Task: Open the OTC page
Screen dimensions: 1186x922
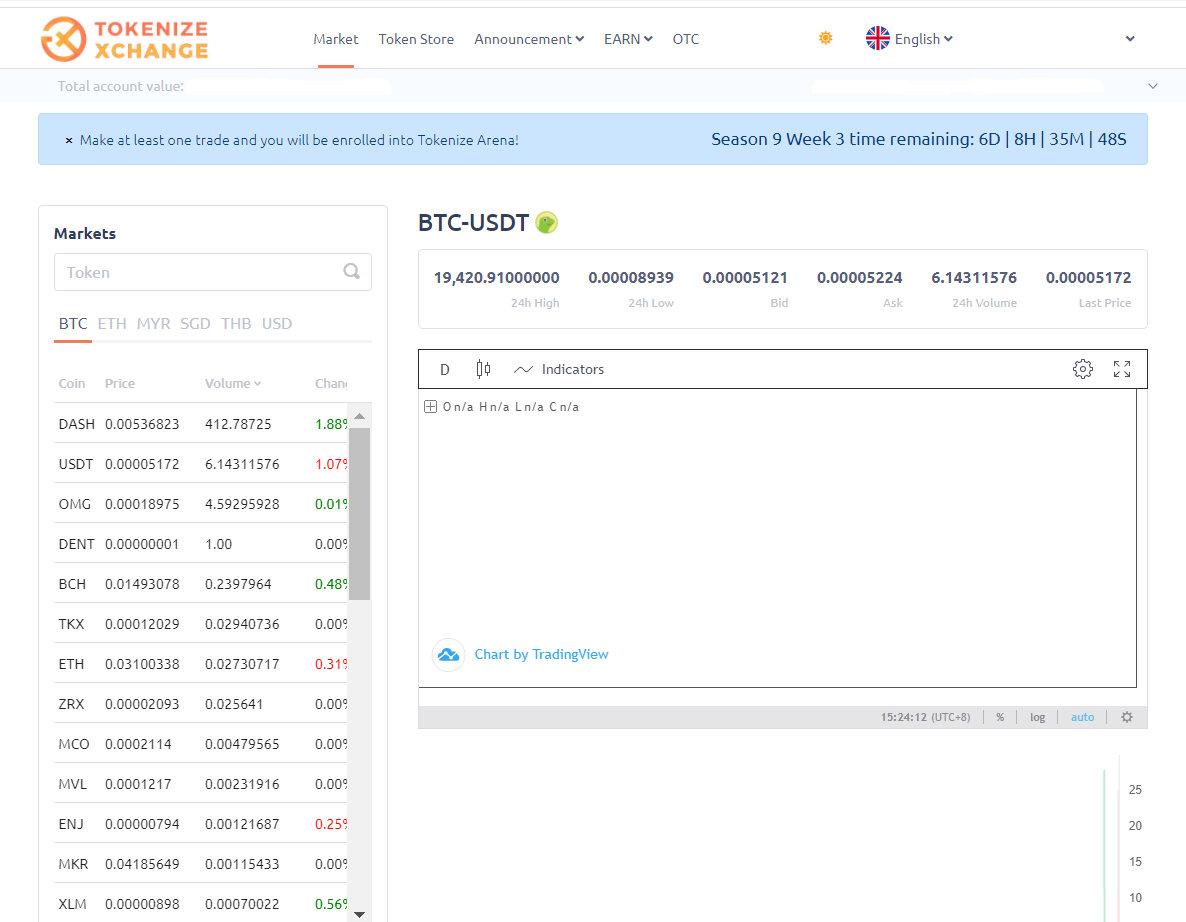Action: 686,39
